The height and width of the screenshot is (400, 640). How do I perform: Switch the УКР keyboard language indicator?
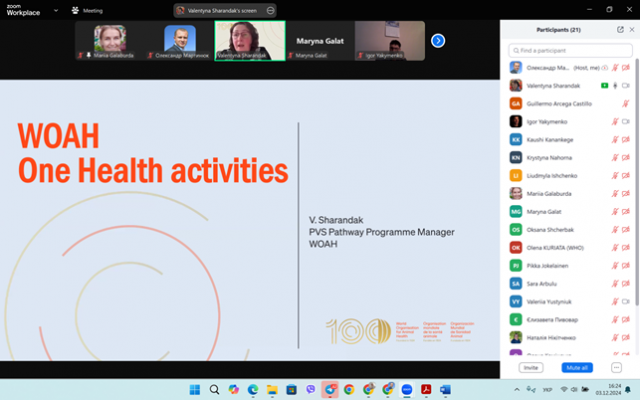tap(547, 390)
